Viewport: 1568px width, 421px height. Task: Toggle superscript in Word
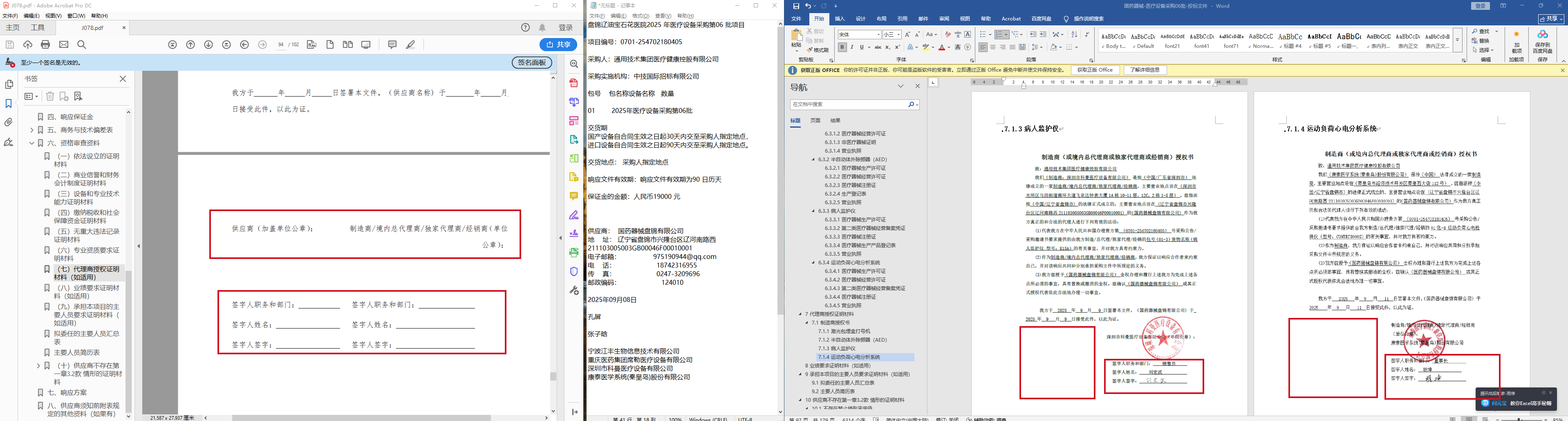897,47
